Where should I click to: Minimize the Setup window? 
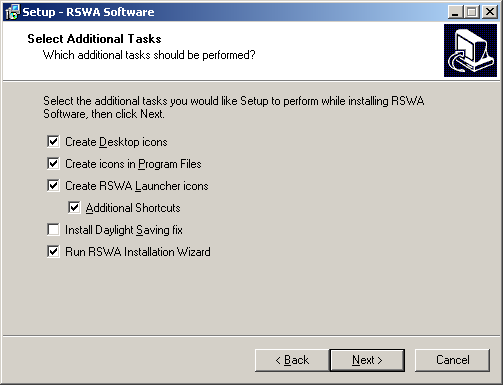[x=455, y=12]
